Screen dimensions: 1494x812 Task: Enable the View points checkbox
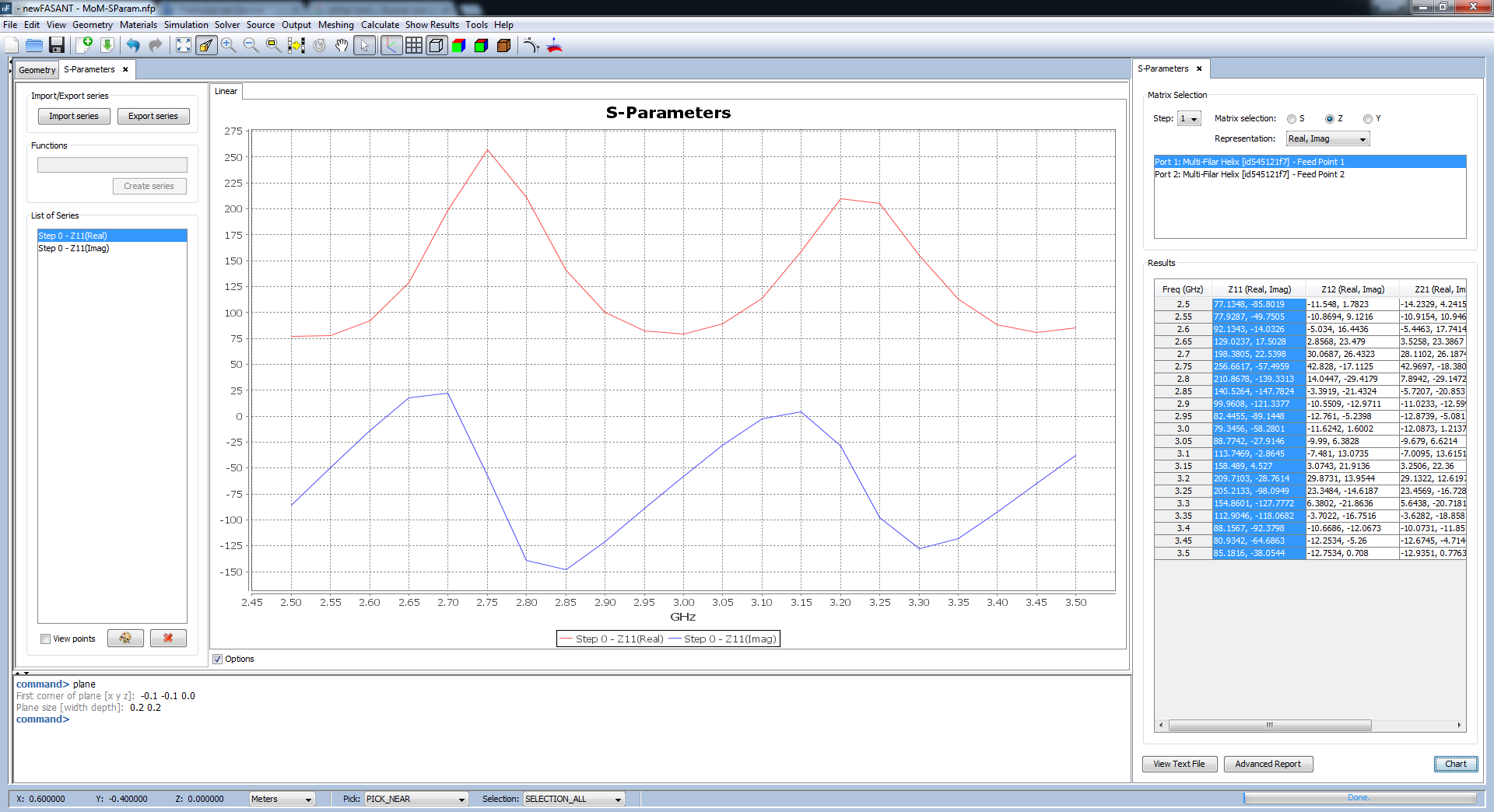pos(46,639)
